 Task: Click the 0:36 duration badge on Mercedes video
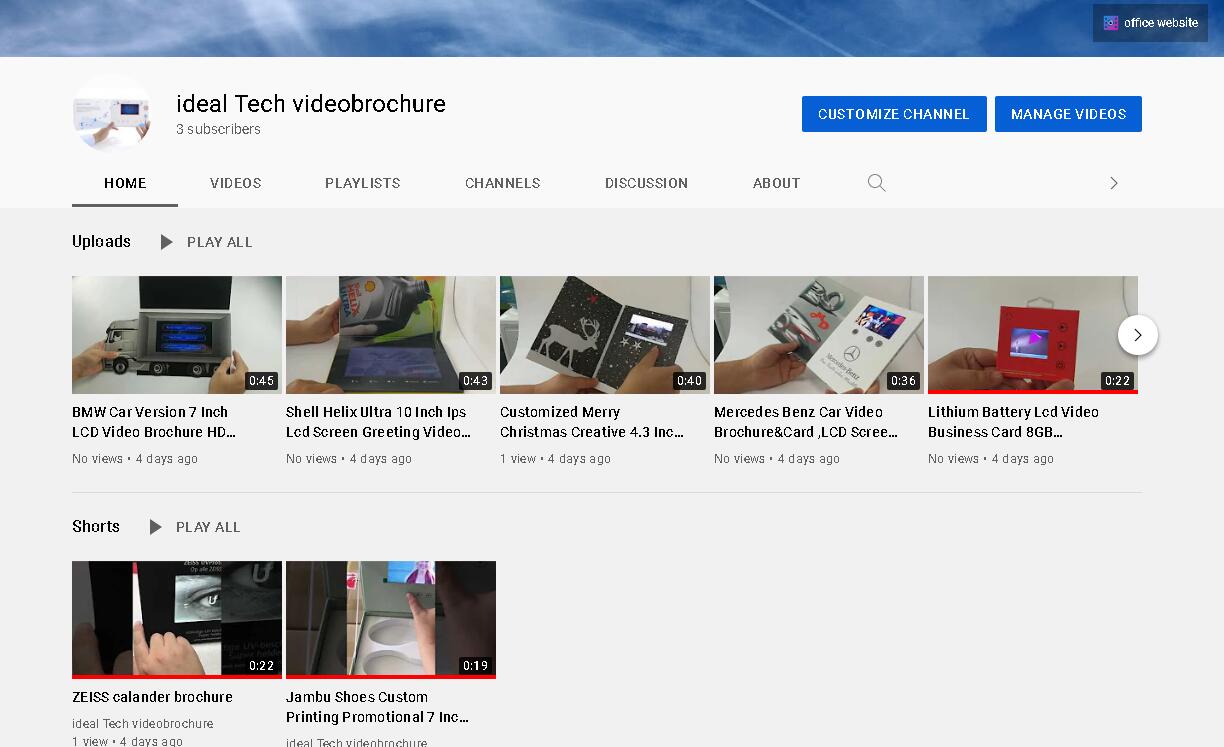pos(904,381)
